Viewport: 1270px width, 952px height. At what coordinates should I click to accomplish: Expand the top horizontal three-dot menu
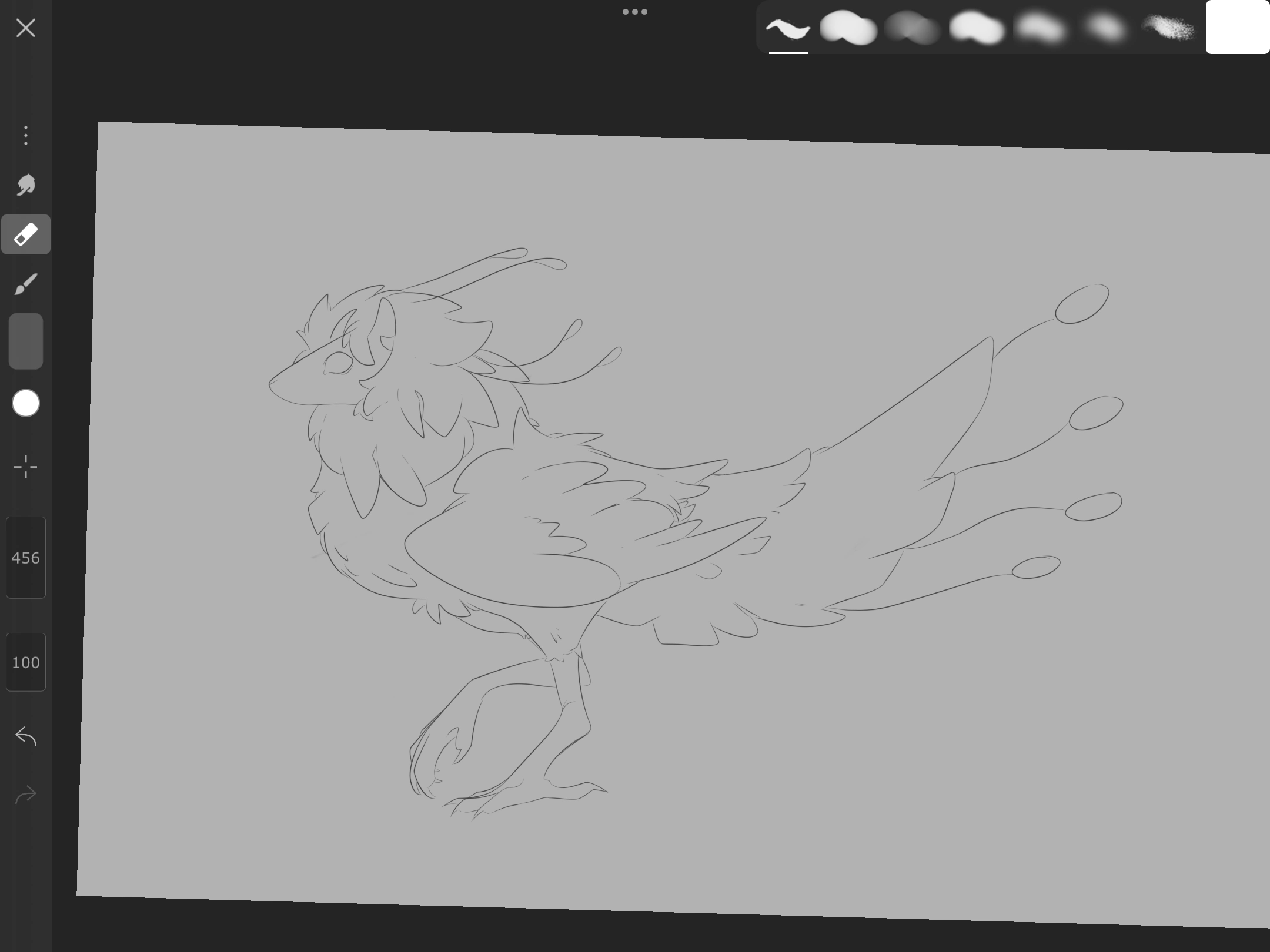(634, 12)
